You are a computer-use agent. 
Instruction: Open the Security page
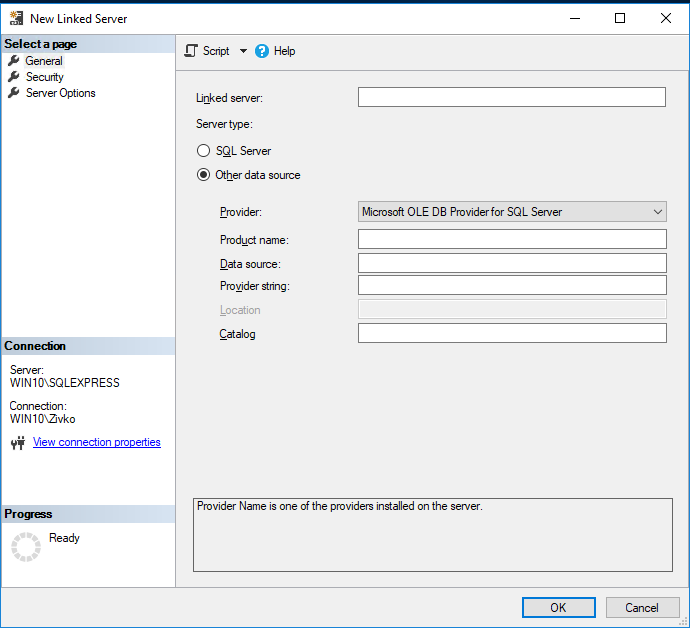pyautogui.click(x=45, y=77)
